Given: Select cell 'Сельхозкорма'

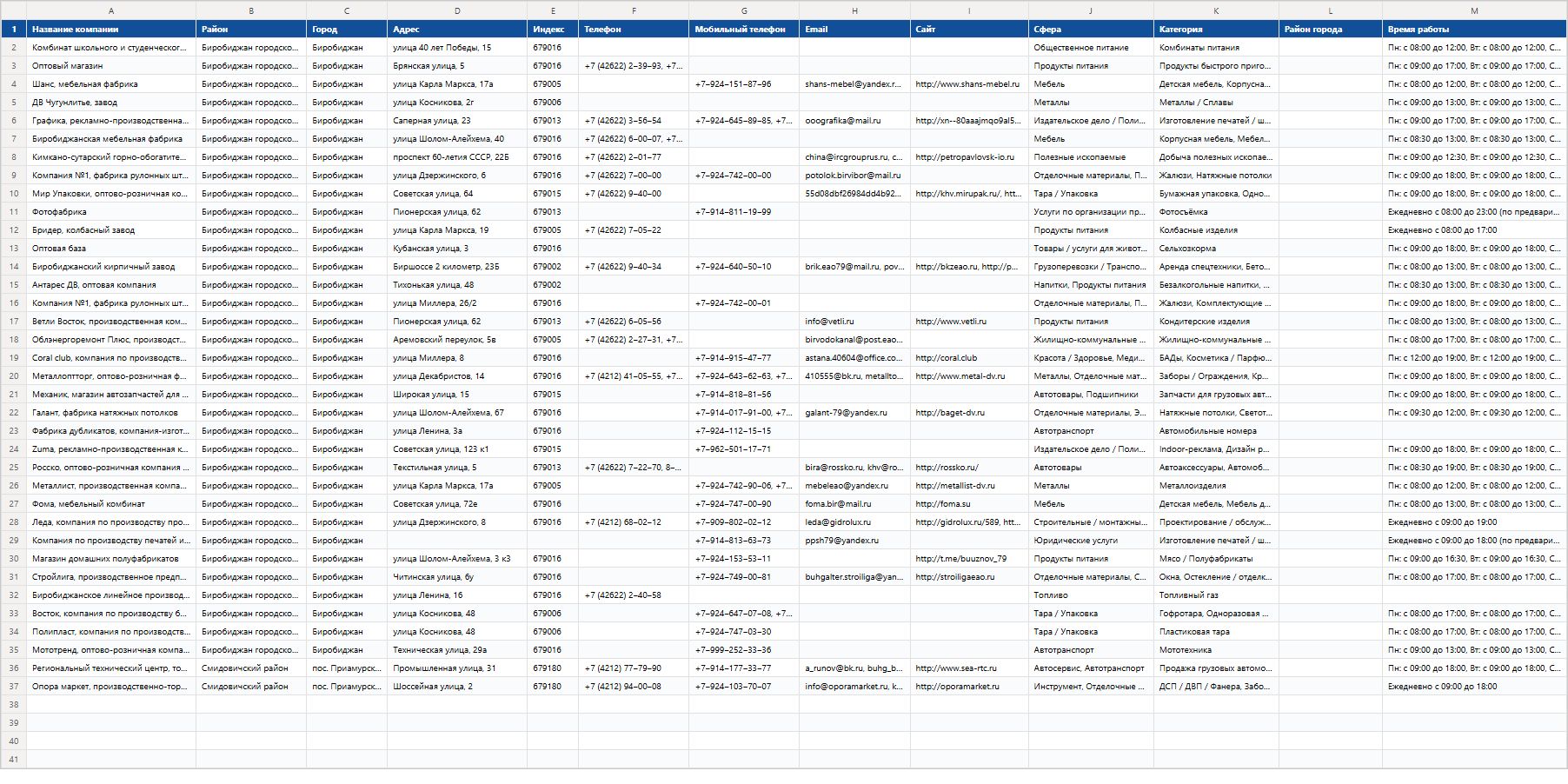Looking at the screenshot, I should coord(1216,249).
